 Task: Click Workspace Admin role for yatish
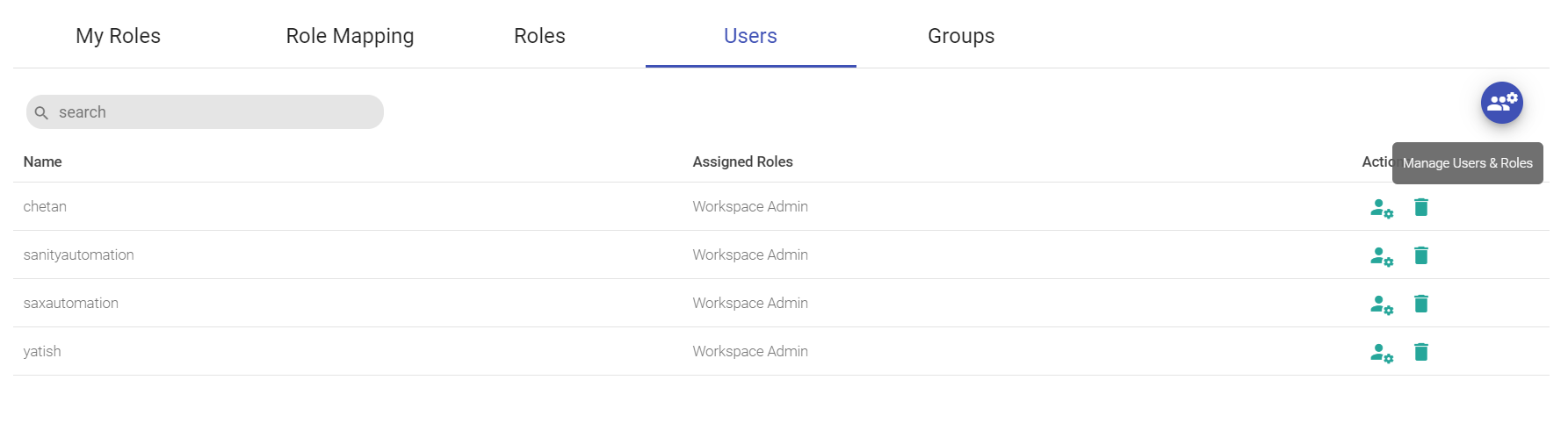pos(750,351)
